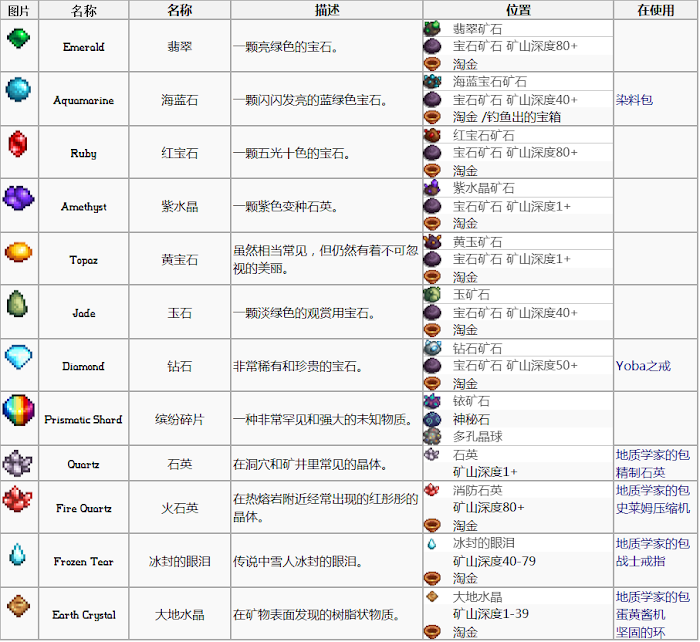Click the small droplet icon beside 冰封的眼泪 location
The height and width of the screenshot is (642, 700).
point(432,543)
